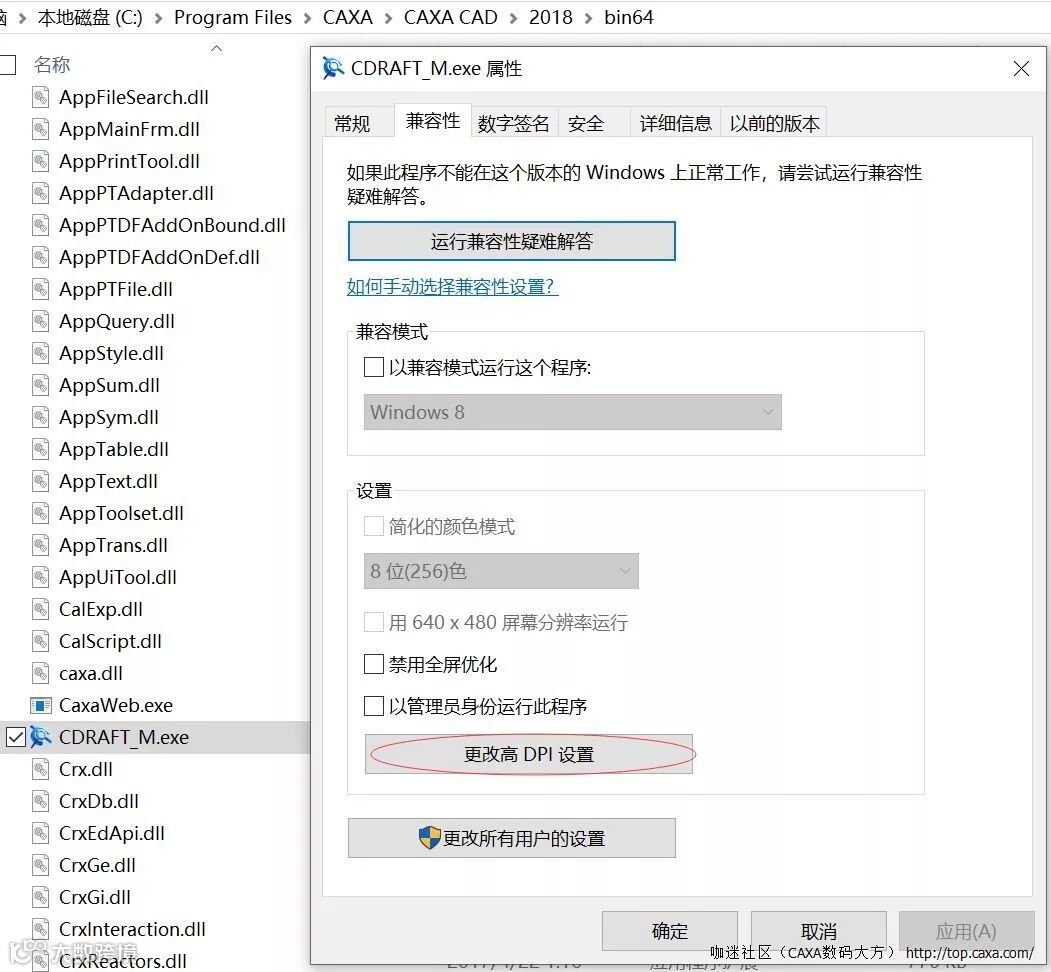Screen dimensions: 1051x972
Task: Open the Windows 8 compatibility dropdown
Action: (x=572, y=412)
